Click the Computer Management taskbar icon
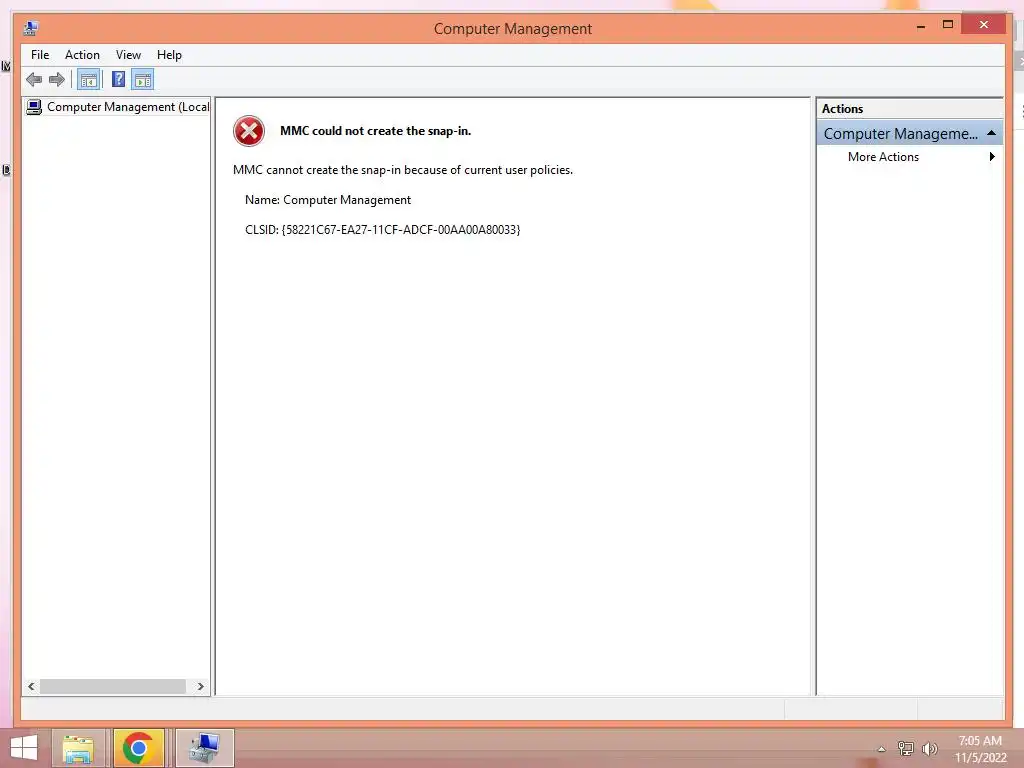The image size is (1024, 768). pos(204,748)
